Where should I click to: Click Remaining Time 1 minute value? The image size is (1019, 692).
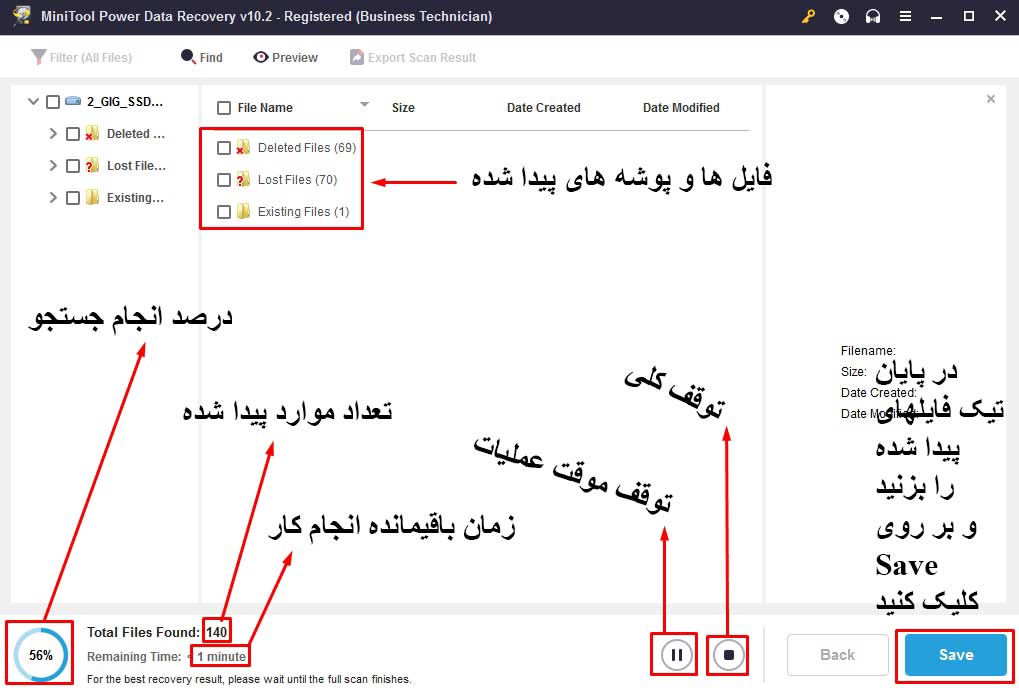click(222, 656)
